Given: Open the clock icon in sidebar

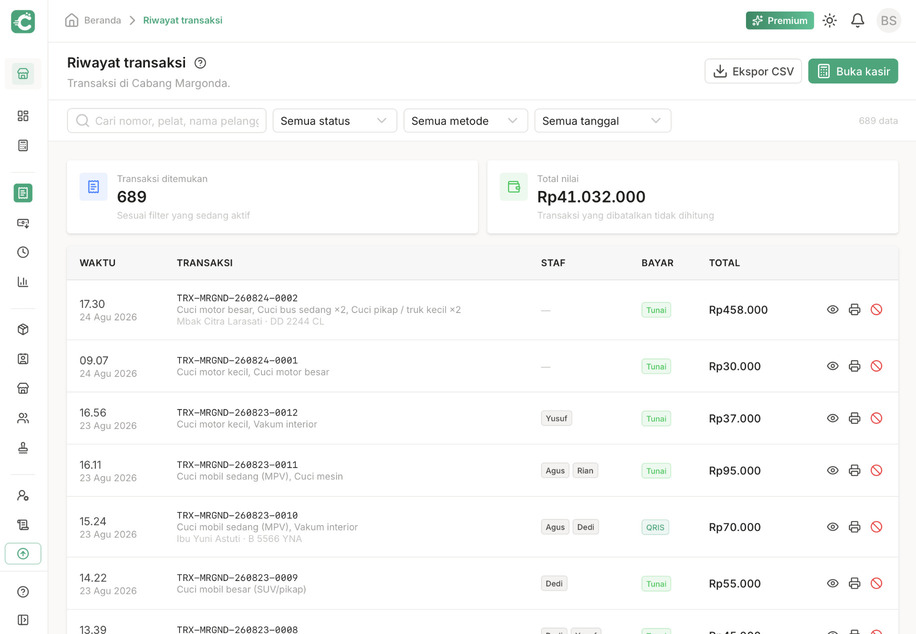Looking at the screenshot, I should pyautogui.click(x=23, y=252).
